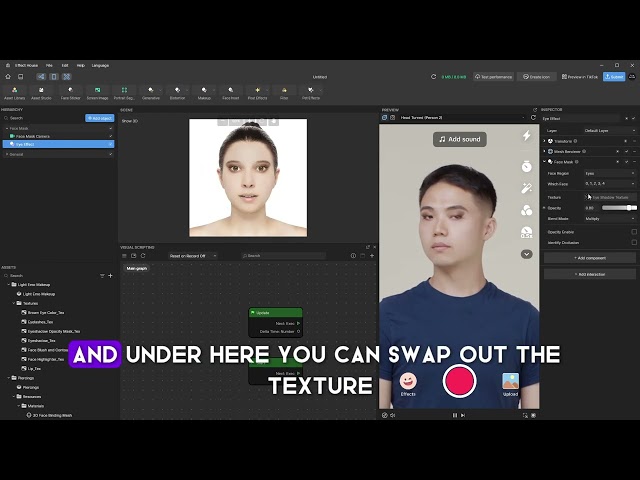This screenshot has width=640, height=480.
Task: Click the Preview in TikTok button
Action: 579,77
